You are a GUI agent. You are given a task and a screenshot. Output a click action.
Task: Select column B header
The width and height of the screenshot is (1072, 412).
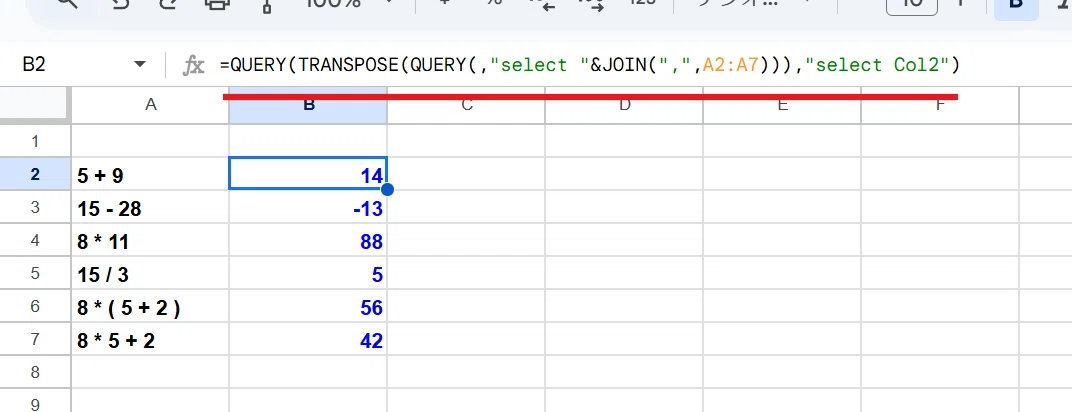(308, 105)
